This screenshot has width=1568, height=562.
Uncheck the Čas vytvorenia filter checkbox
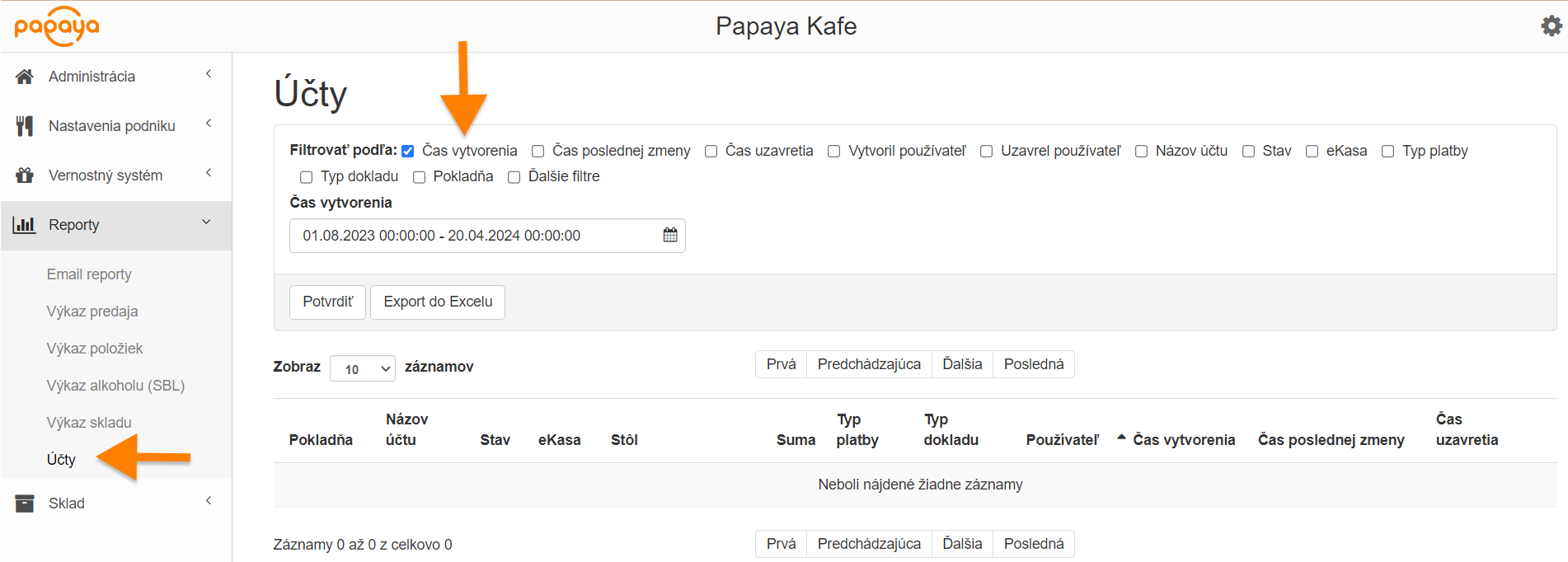point(407,152)
